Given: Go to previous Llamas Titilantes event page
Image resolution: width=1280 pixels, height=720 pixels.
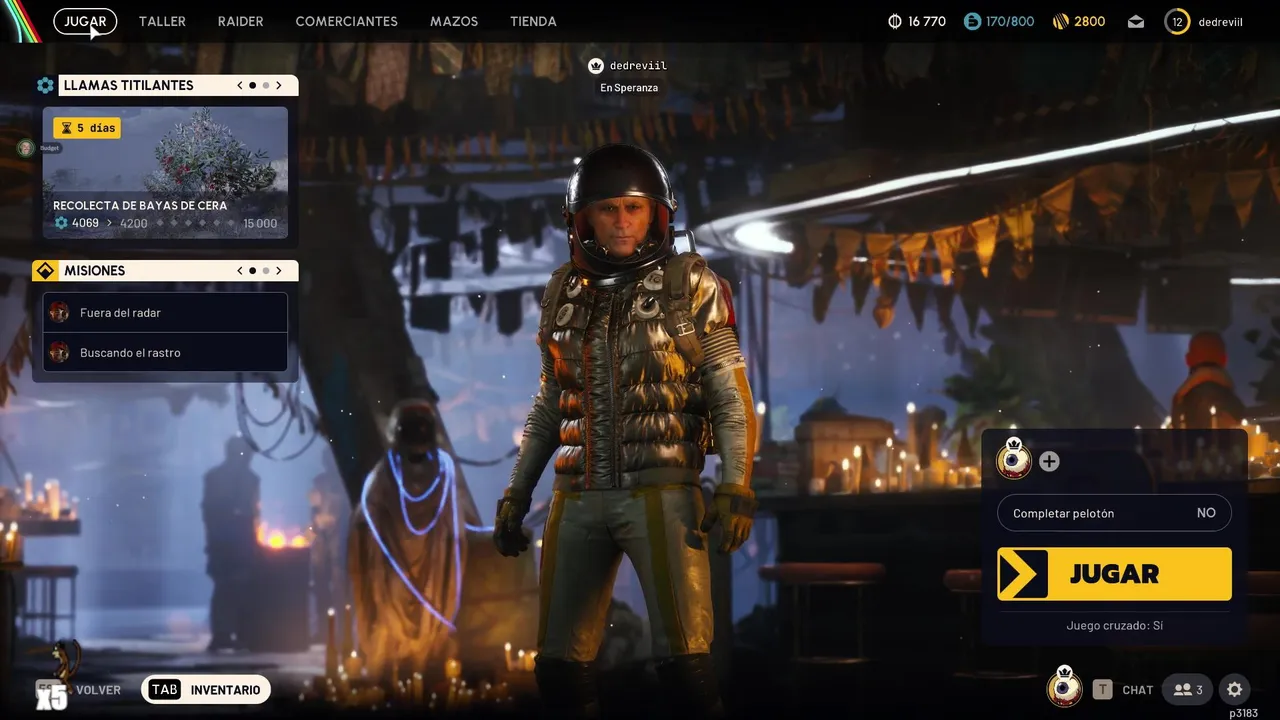Looking at the screenshot, I should click(x=240, y=85).
